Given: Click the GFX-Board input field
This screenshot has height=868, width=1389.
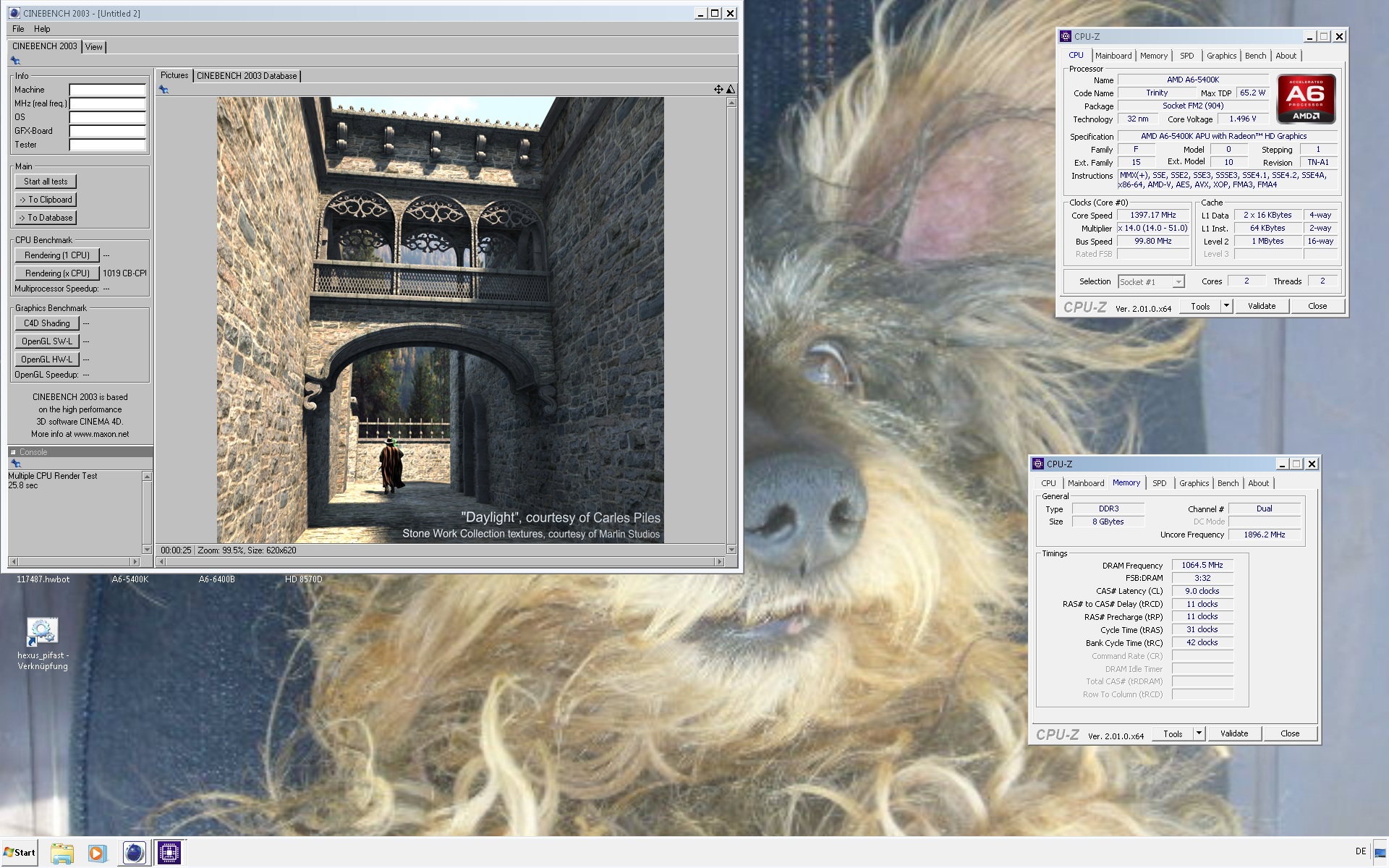Looking at the screenshot, I should (x=107, y=131).
